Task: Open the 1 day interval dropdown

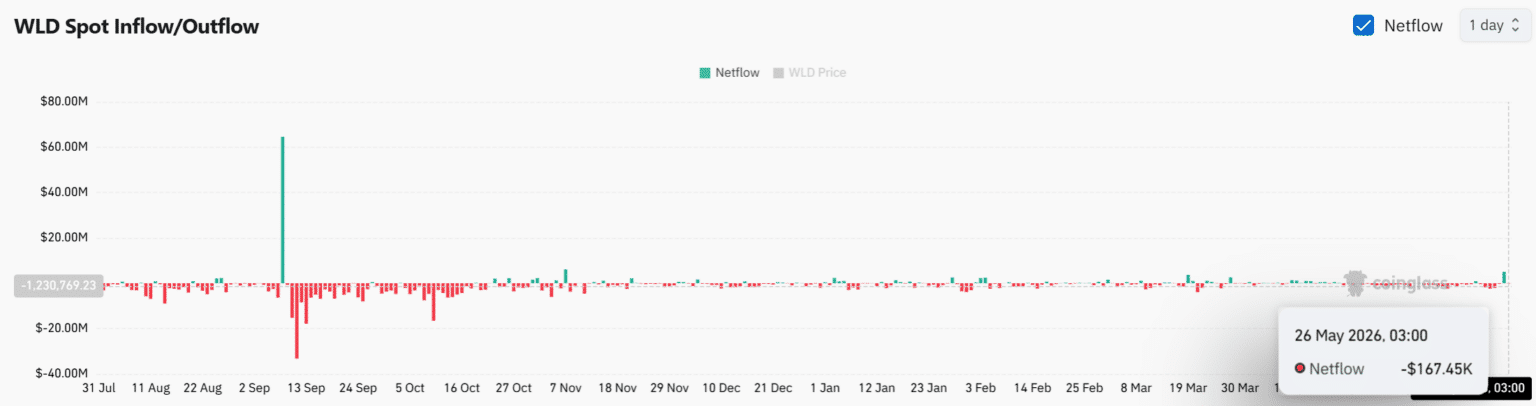Action: [x=1494, y=26]
